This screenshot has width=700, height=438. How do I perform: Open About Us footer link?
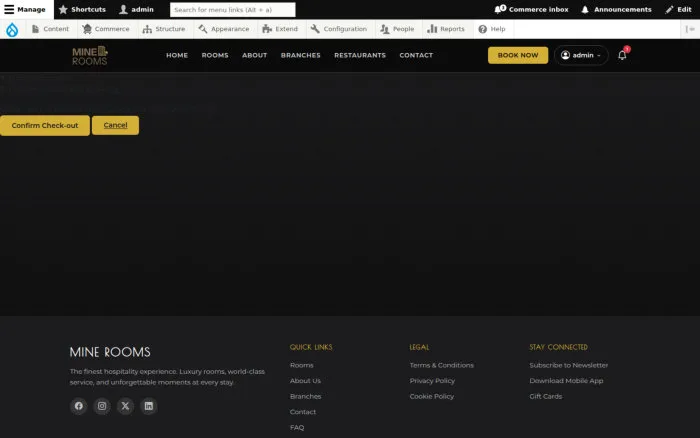[x=305, y=381]
